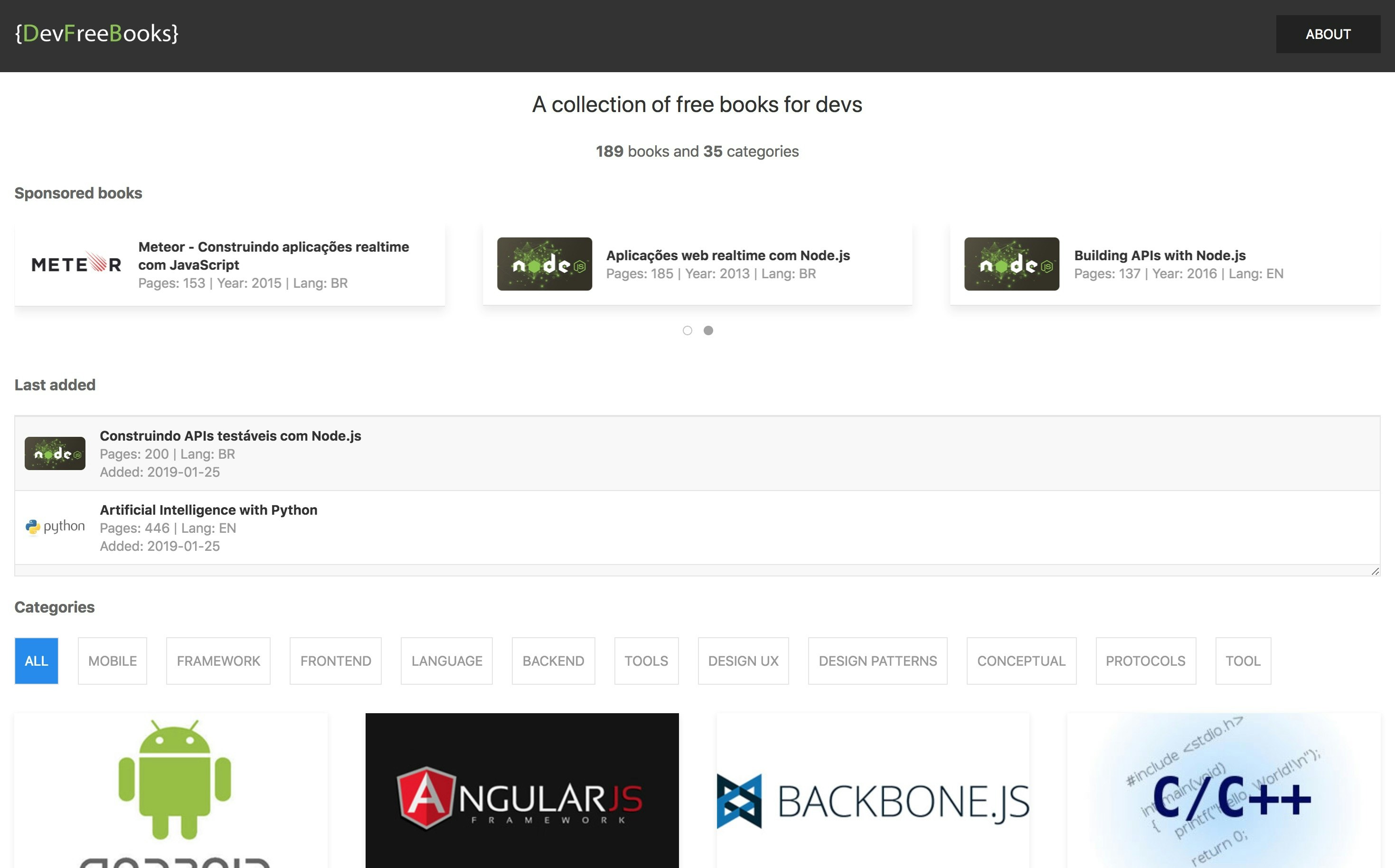Click the Node.js logo of Aplicações web realtime
Image resolution: width=1395 pixels, height=868 pixels.
click(544, 264)
